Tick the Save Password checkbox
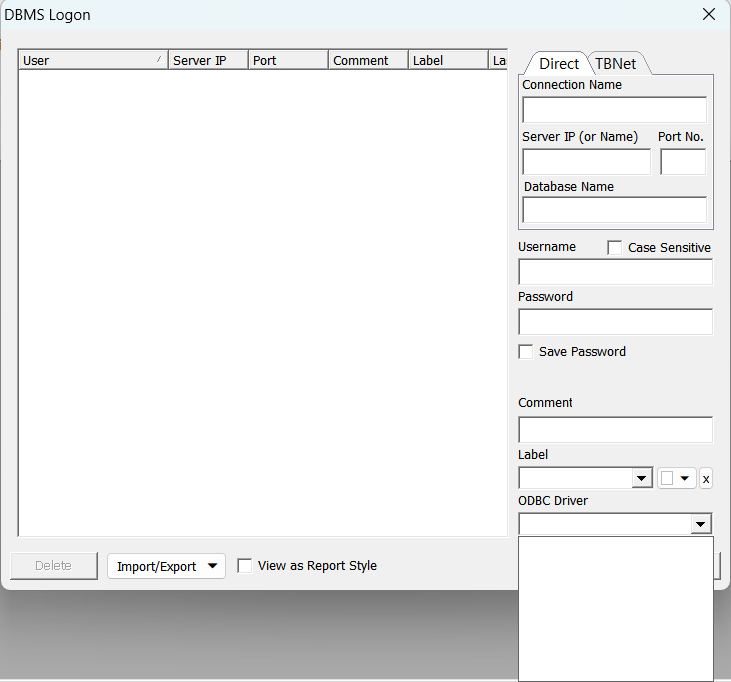This screenshot has height=682, width=731. (x=526, y=352)
